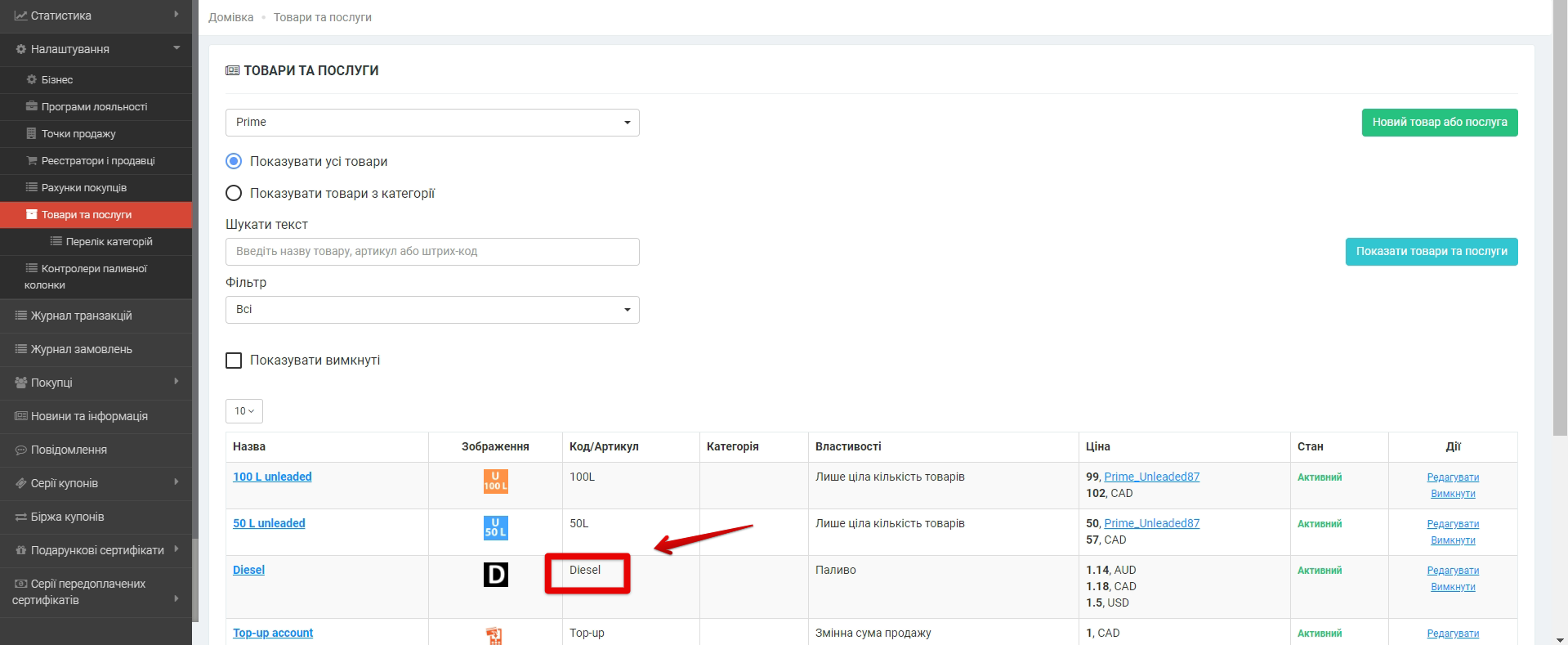Image resolution: width=1568 pixels, height=645 pixels.
Task: Open the rows-per-page dropdown showing 10
Action: [x=243, y=411]
